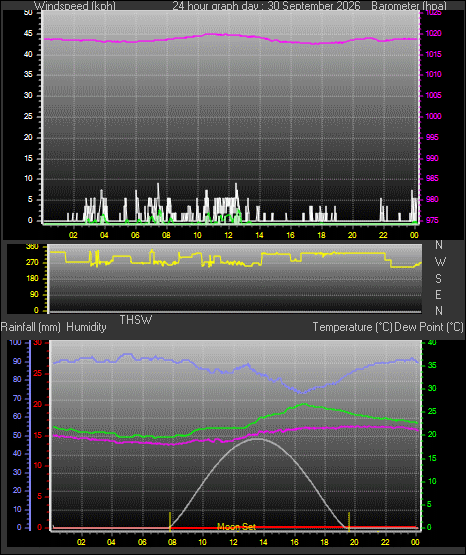Select the 985 barometer axis value
The width and height of the screenshot is (466, 555).
[432, 178]
